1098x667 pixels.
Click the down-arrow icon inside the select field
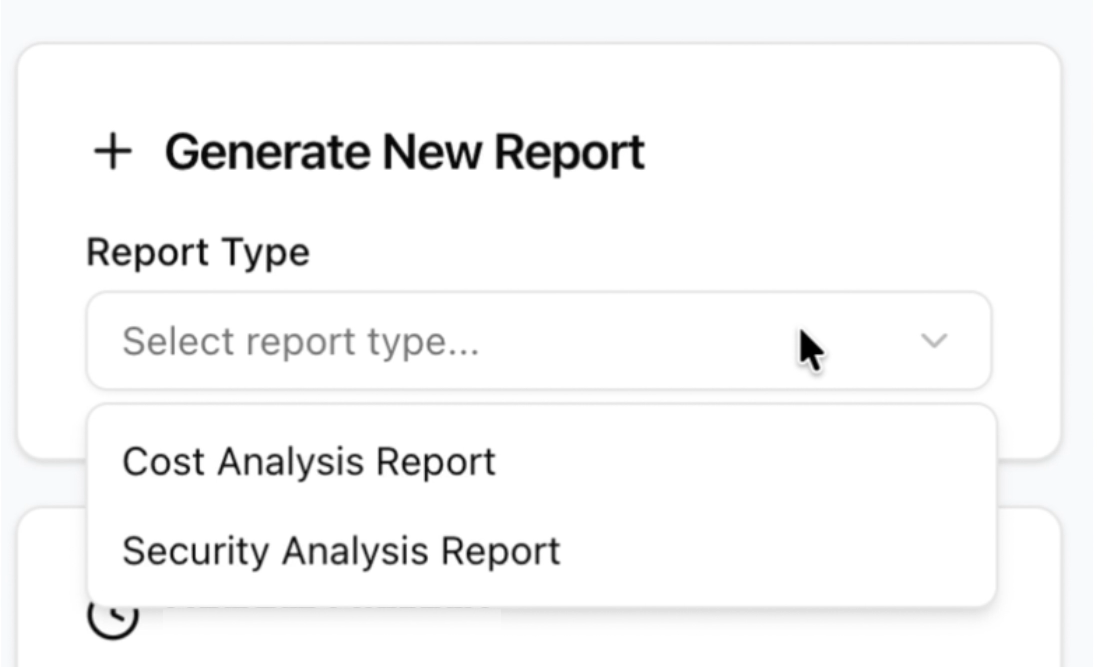pos(932,342)
